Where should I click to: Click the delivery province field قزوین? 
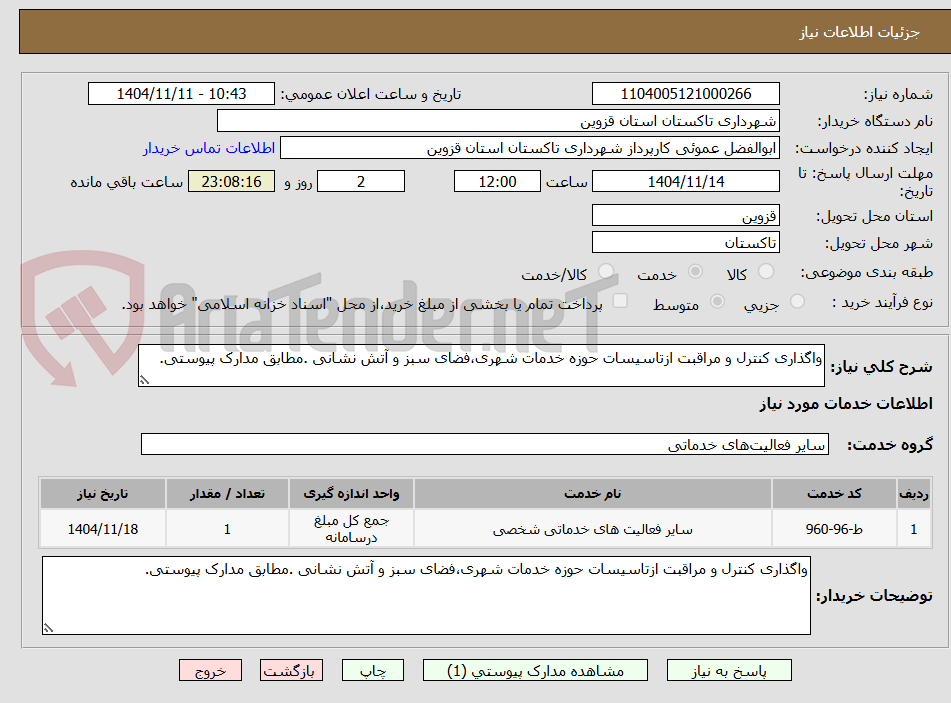coord(685,215)
